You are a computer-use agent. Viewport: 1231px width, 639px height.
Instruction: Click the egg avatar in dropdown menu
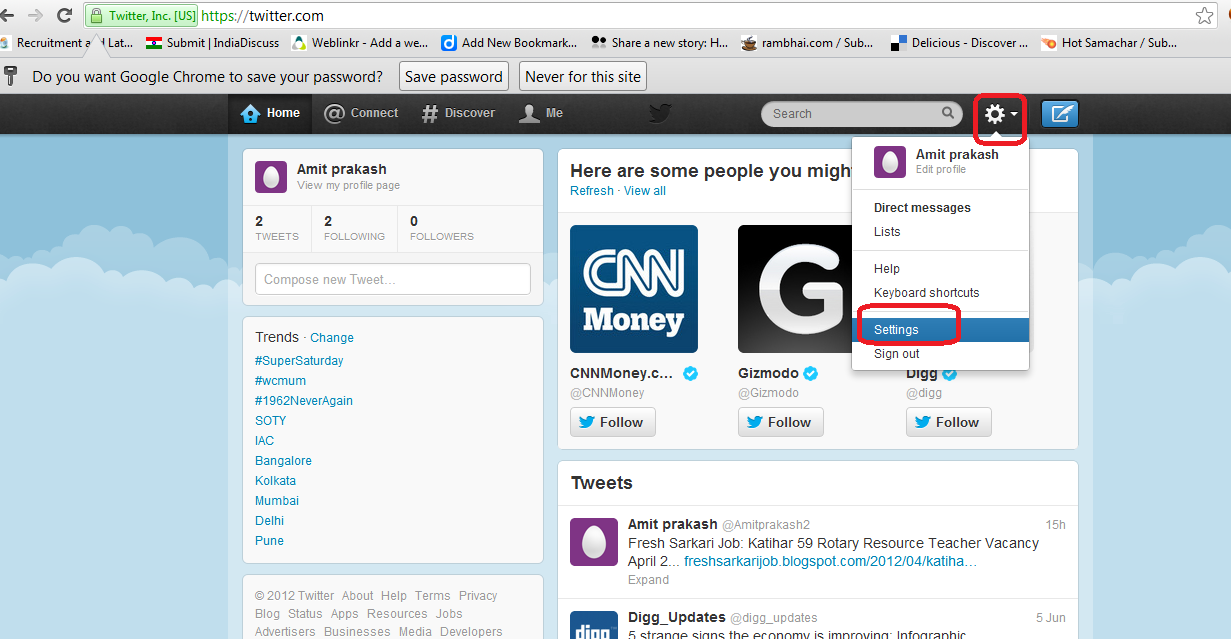(890, 162)
